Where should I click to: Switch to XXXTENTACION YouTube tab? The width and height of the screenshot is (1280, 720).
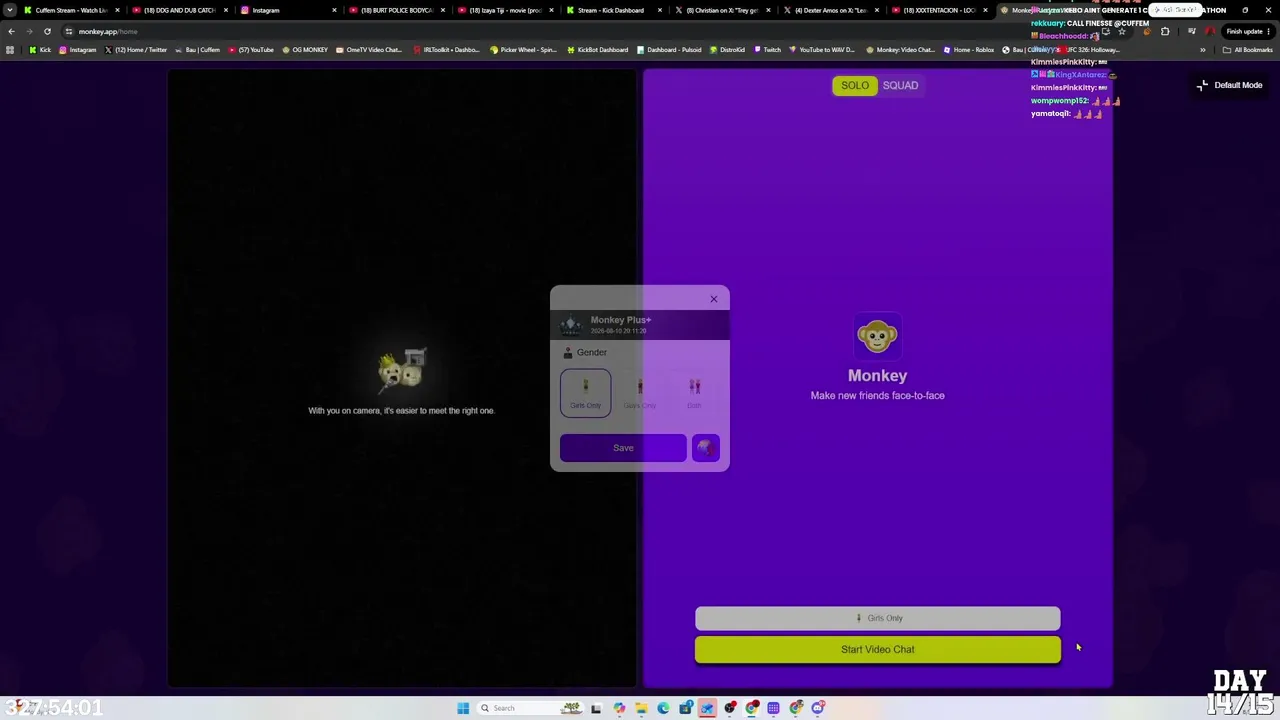coord(938,10)
